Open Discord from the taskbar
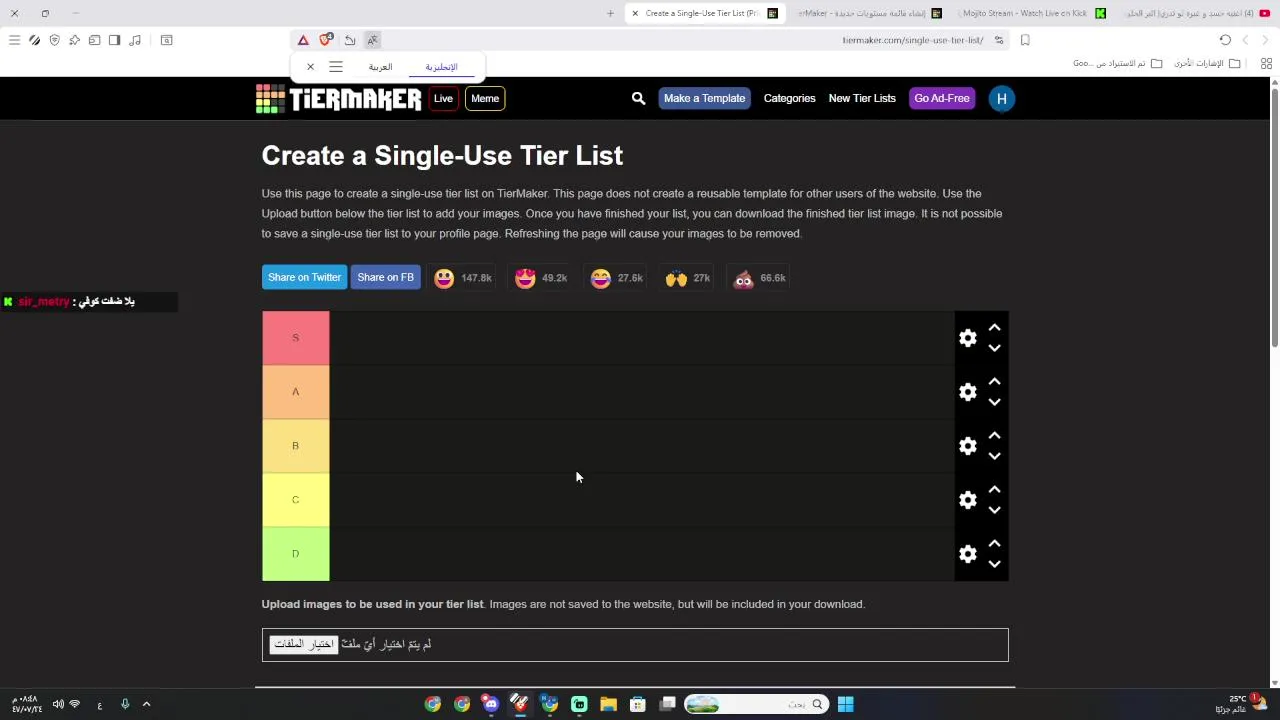 click(x=490, y=704)
